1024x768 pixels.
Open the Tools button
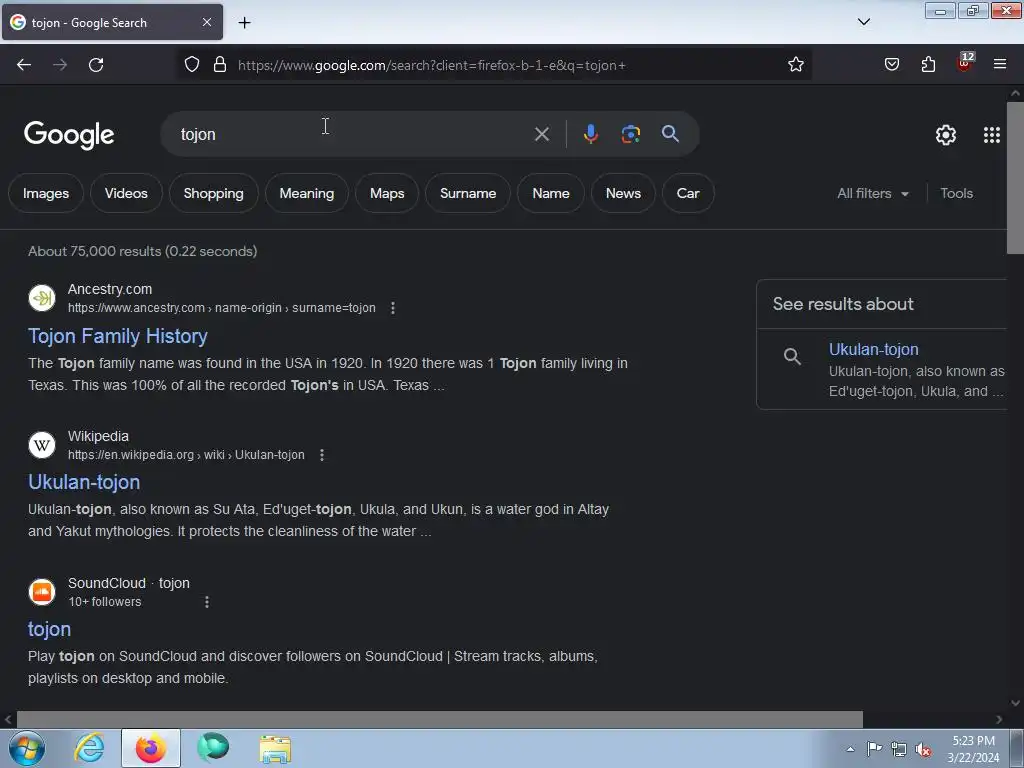tap(956, 193)
